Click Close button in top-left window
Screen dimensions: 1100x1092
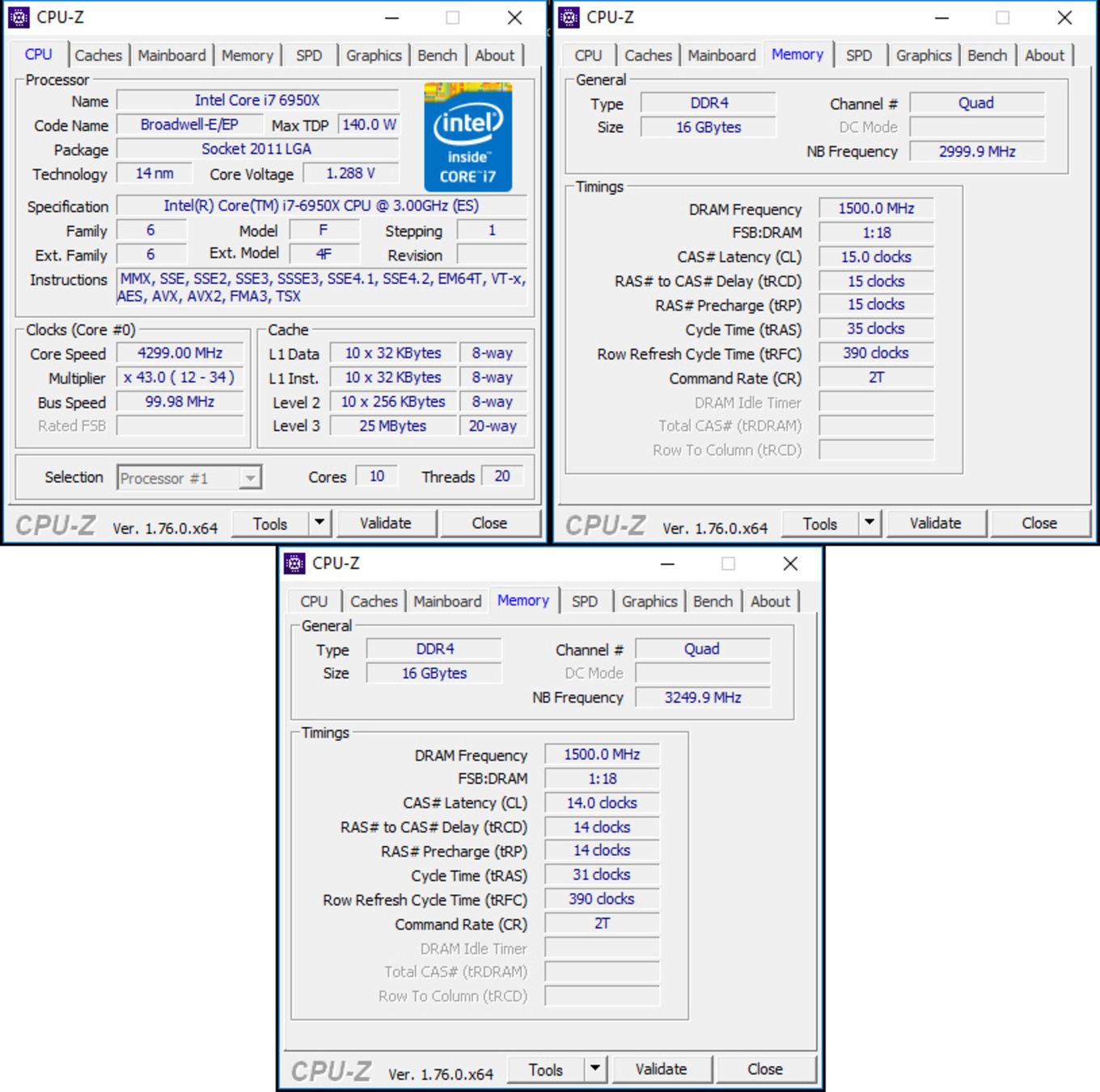[x=490, y=523]
